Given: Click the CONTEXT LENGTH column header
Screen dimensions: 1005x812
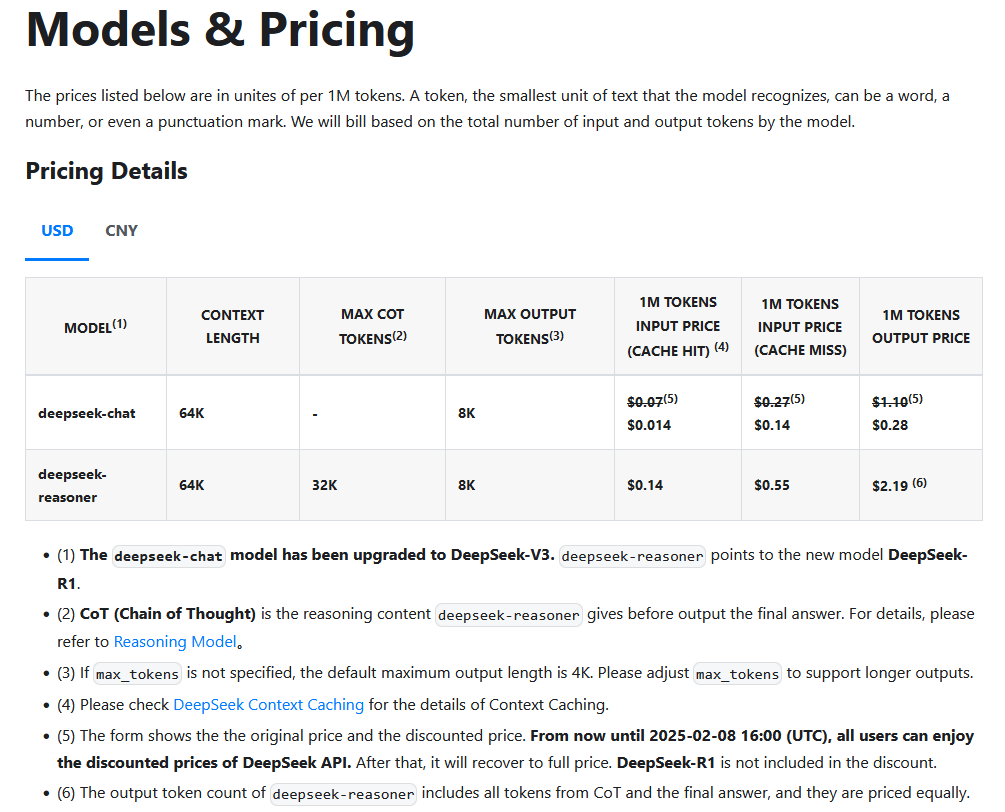Looking at the screenshot, I should pyautogui.click(x=233, y=326).
